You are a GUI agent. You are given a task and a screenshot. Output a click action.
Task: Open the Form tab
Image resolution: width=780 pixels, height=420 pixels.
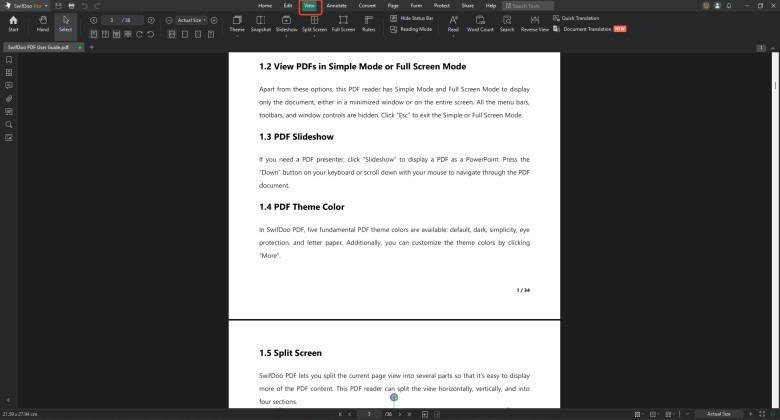point(416,6)
